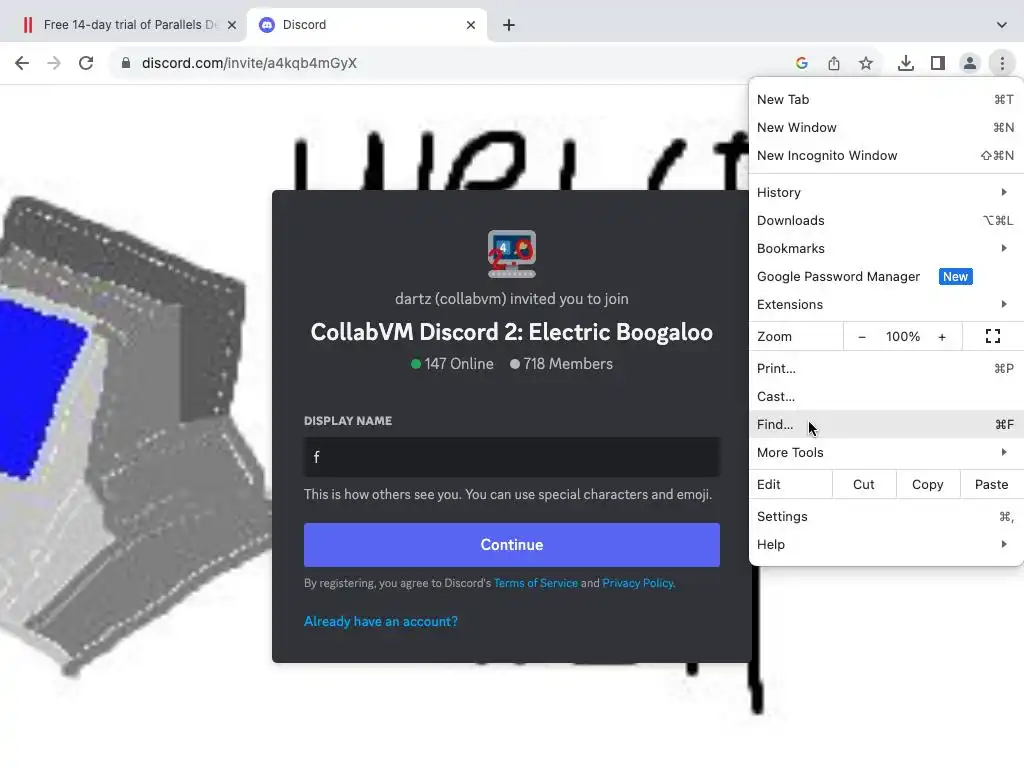Expand the More Tools submenu

(x=886, y=453)
